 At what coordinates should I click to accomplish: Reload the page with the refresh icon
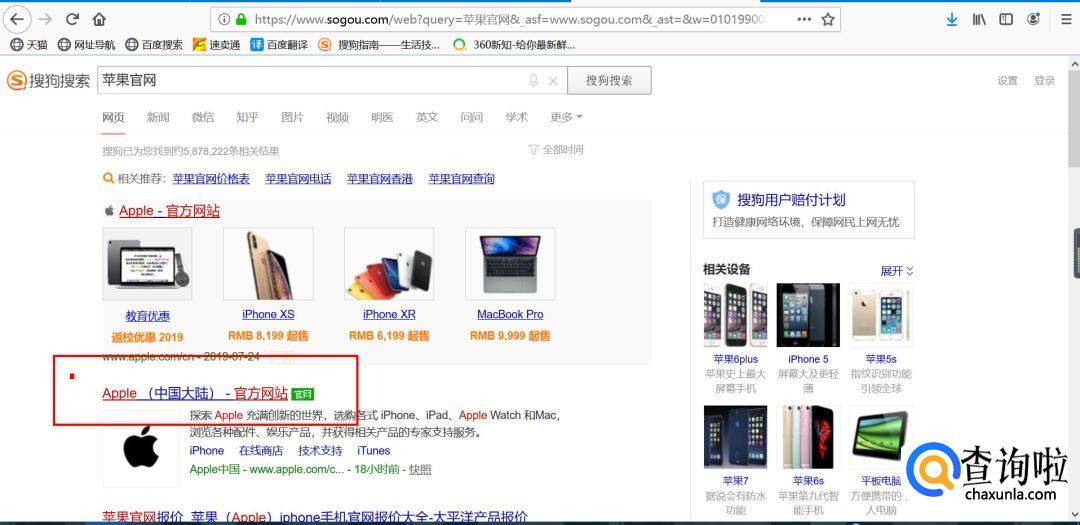pyautogui.click(x=72, y=19)
